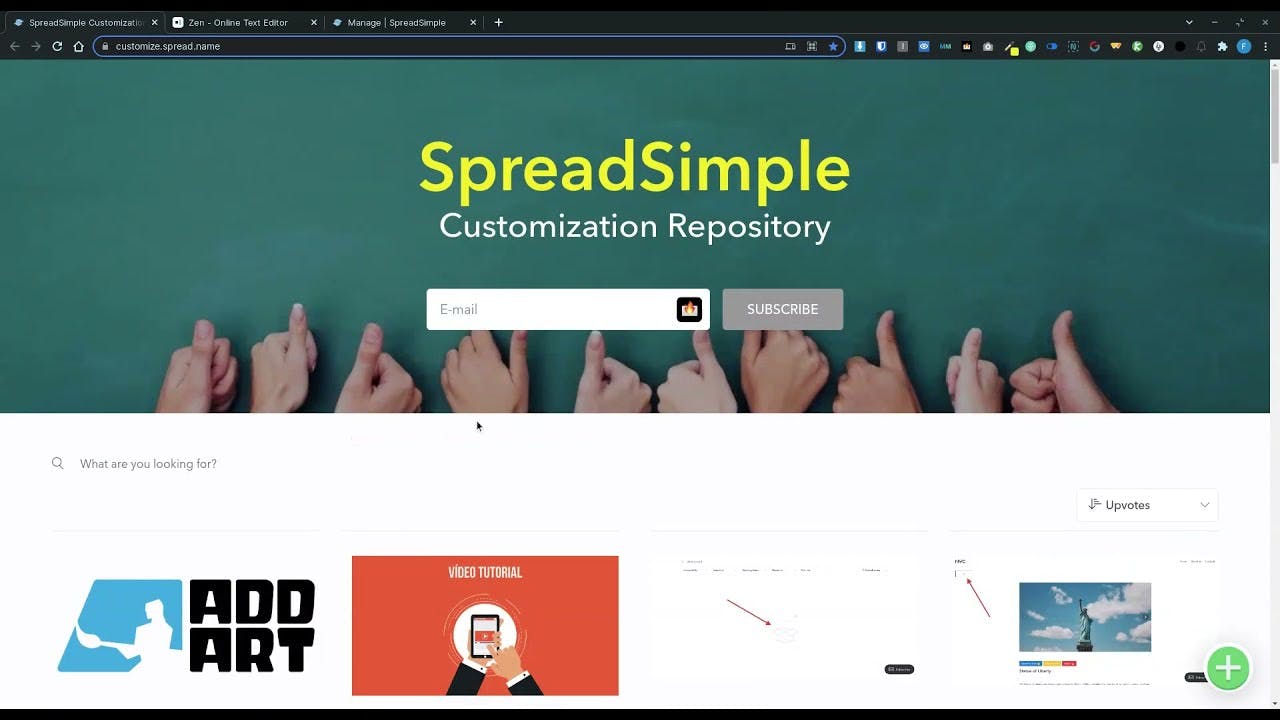Open the puzzle-piece Extensions menu
Screen dimensions: 1280x720
click(1222, 46)
